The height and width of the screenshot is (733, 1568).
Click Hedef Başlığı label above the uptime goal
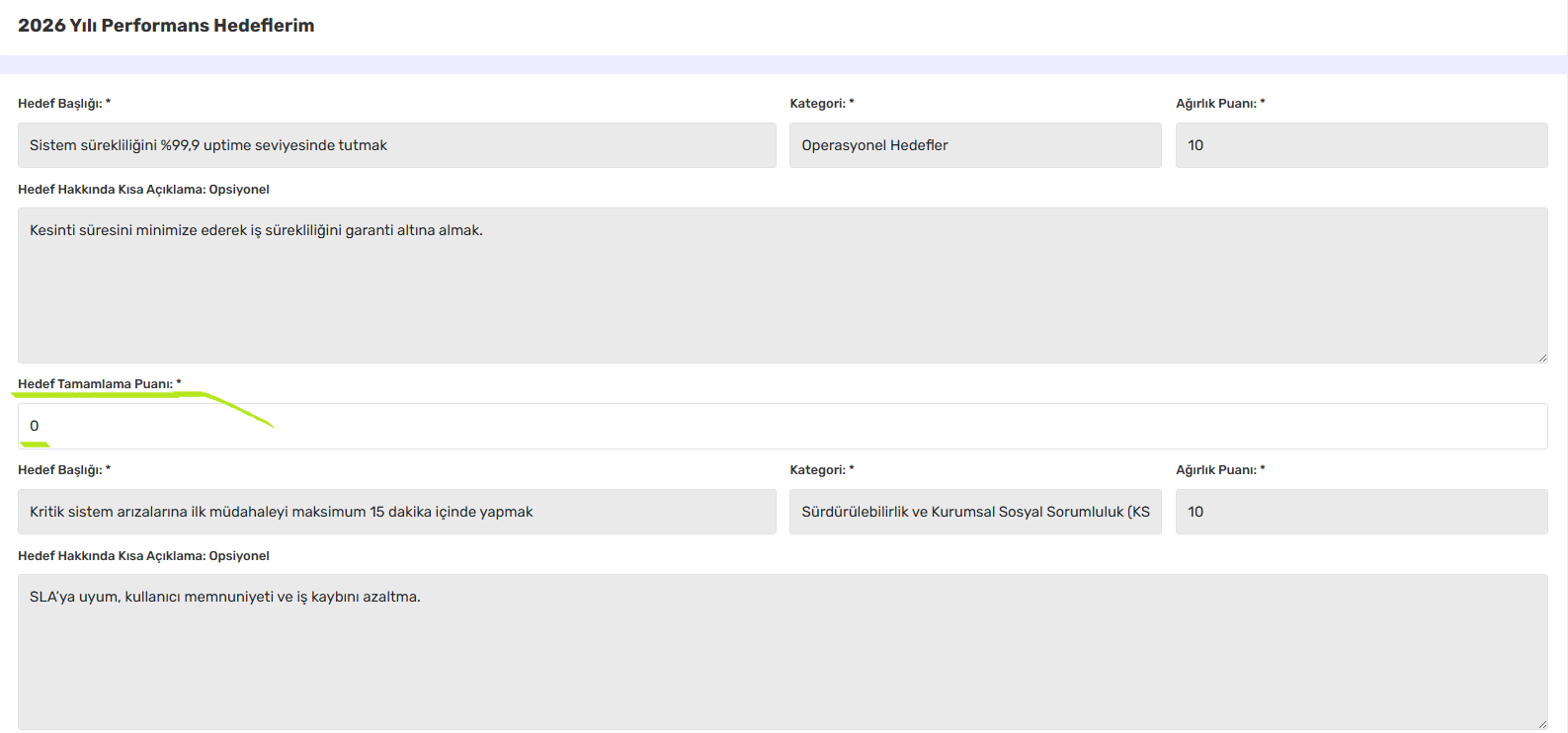(x=64, y=104)
